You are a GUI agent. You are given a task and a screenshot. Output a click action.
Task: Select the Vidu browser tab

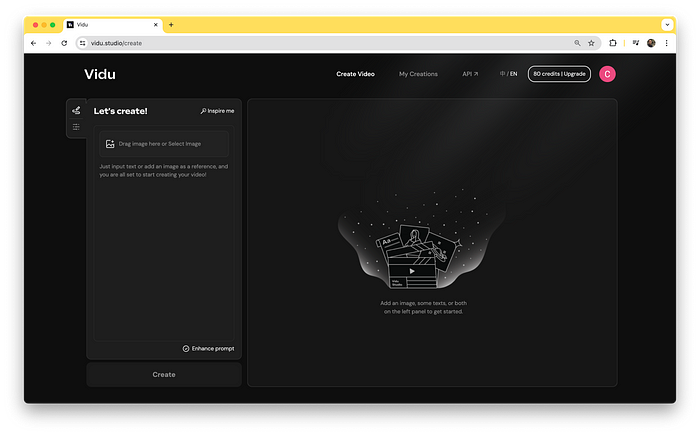[x=112, y=25]
